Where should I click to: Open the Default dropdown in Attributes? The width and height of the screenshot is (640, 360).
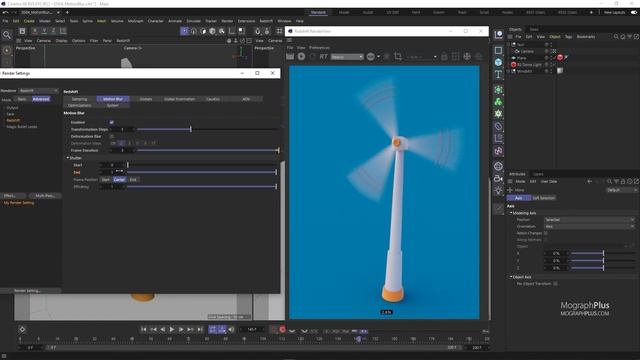click(622, 190)
